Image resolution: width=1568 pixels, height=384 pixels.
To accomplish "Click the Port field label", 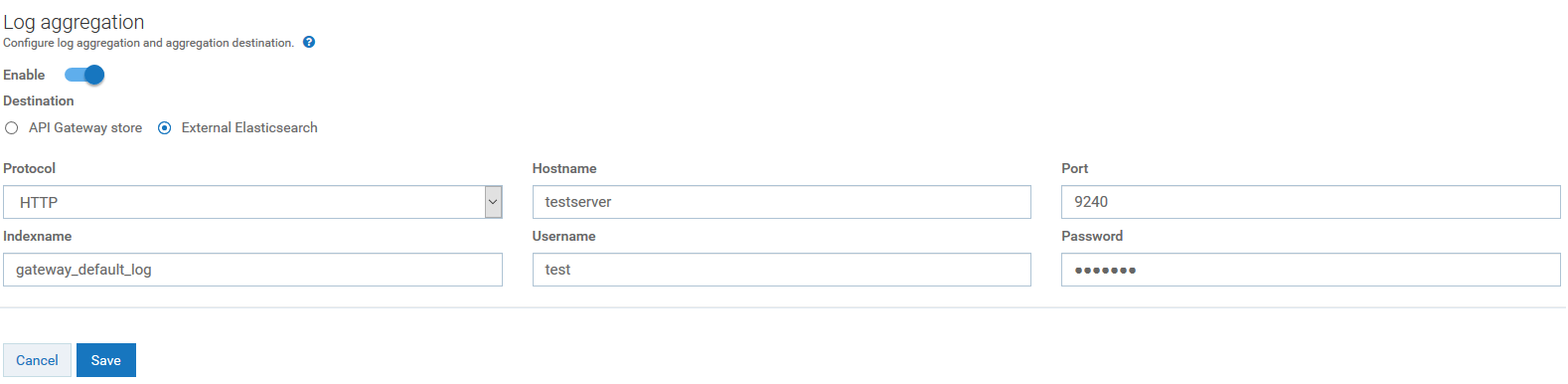I will (x=1074, y=168).
